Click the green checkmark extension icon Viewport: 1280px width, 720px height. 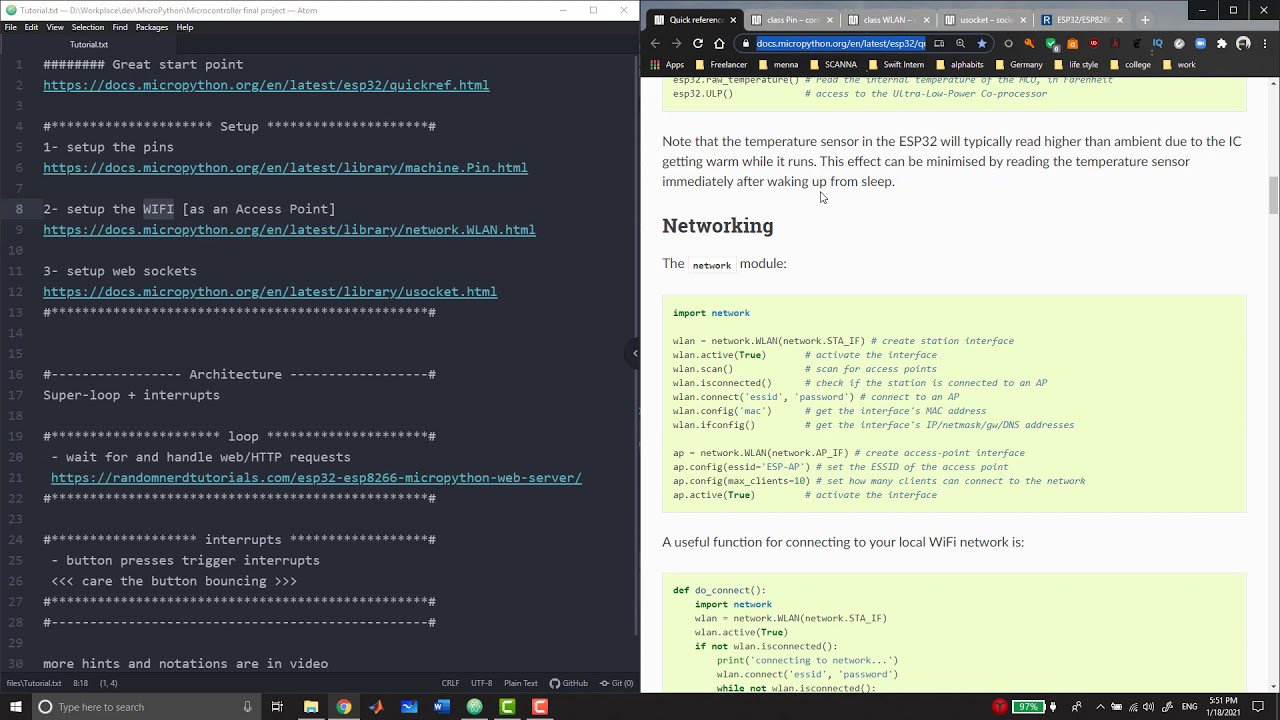(1051, 43)
